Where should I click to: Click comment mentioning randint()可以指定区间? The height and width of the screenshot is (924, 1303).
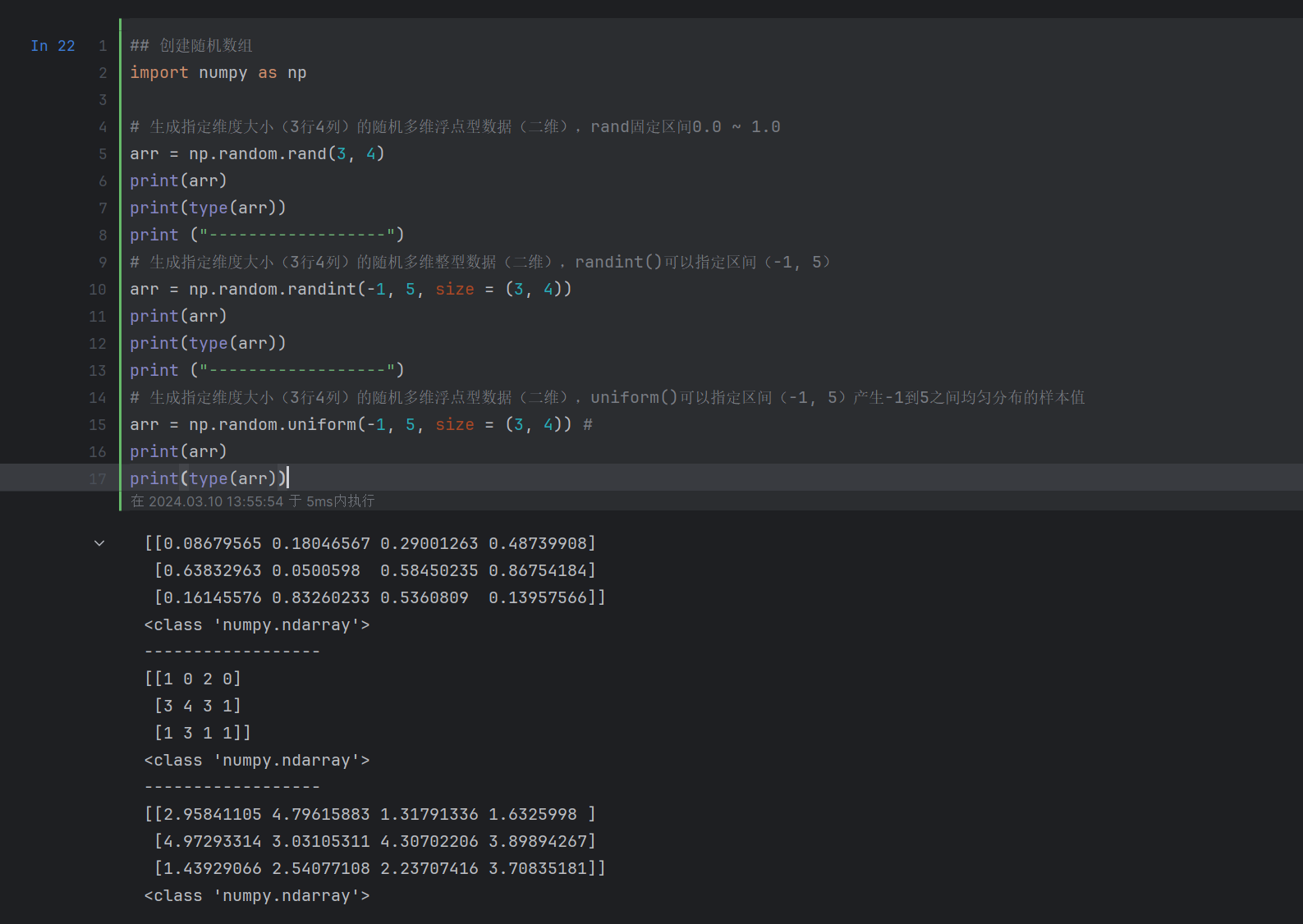[x=480, y=263]
